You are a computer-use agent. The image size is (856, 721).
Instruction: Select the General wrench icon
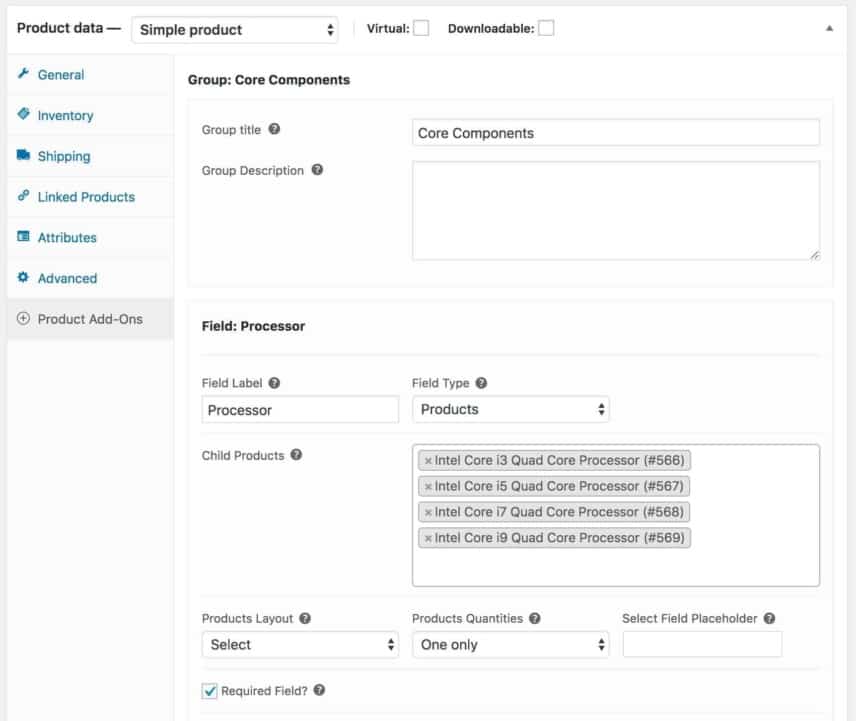click(x=24, y=74)
